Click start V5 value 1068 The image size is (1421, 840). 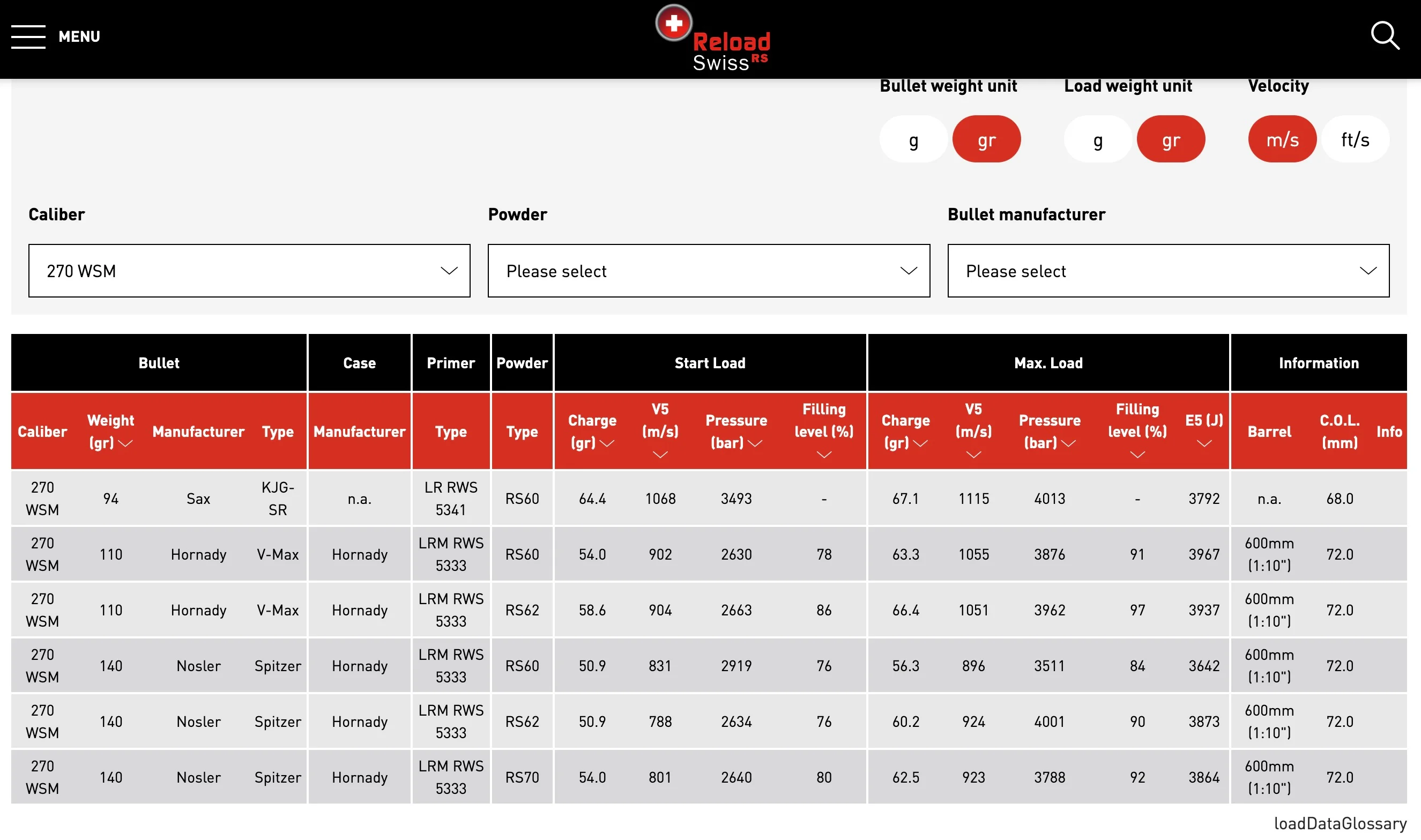point(660,499)
